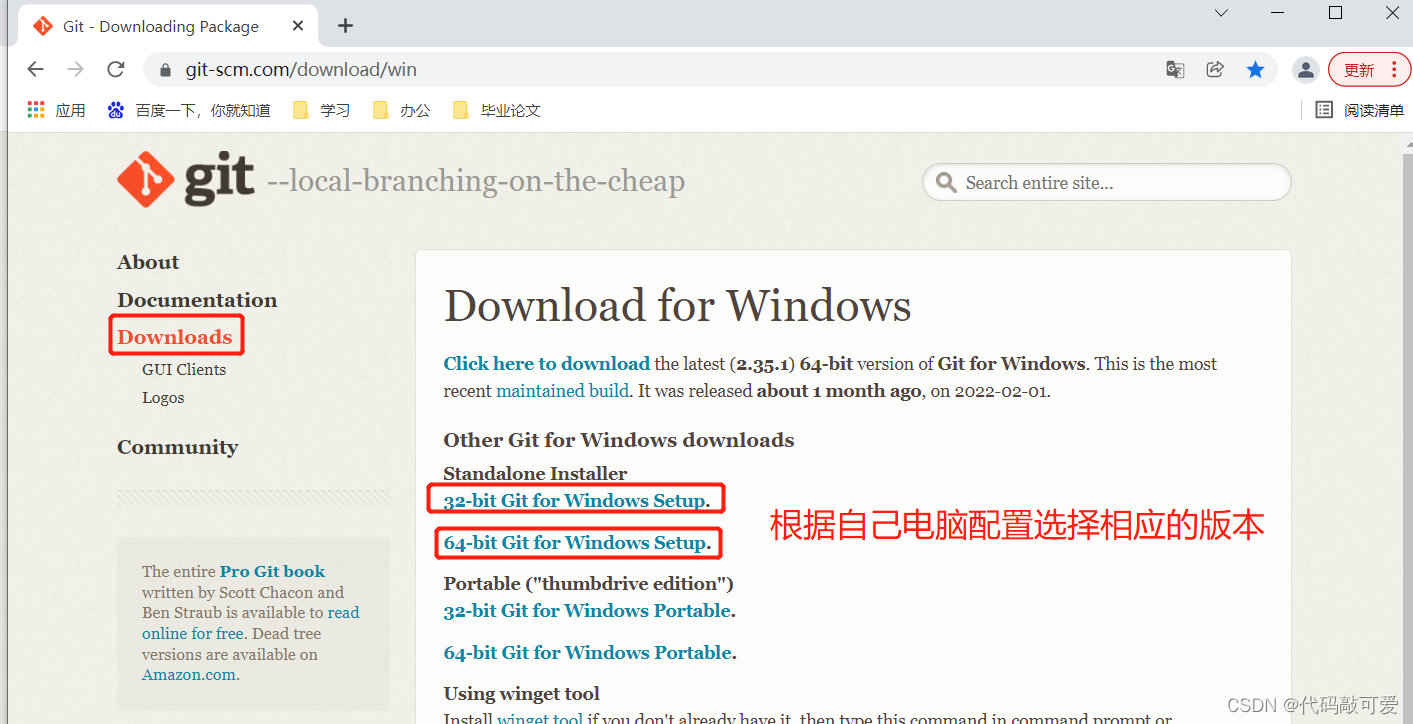The width and height of the screenshot is (1413, 724).
Task: Open the Pro Git book link
Action: pos(272,572)
